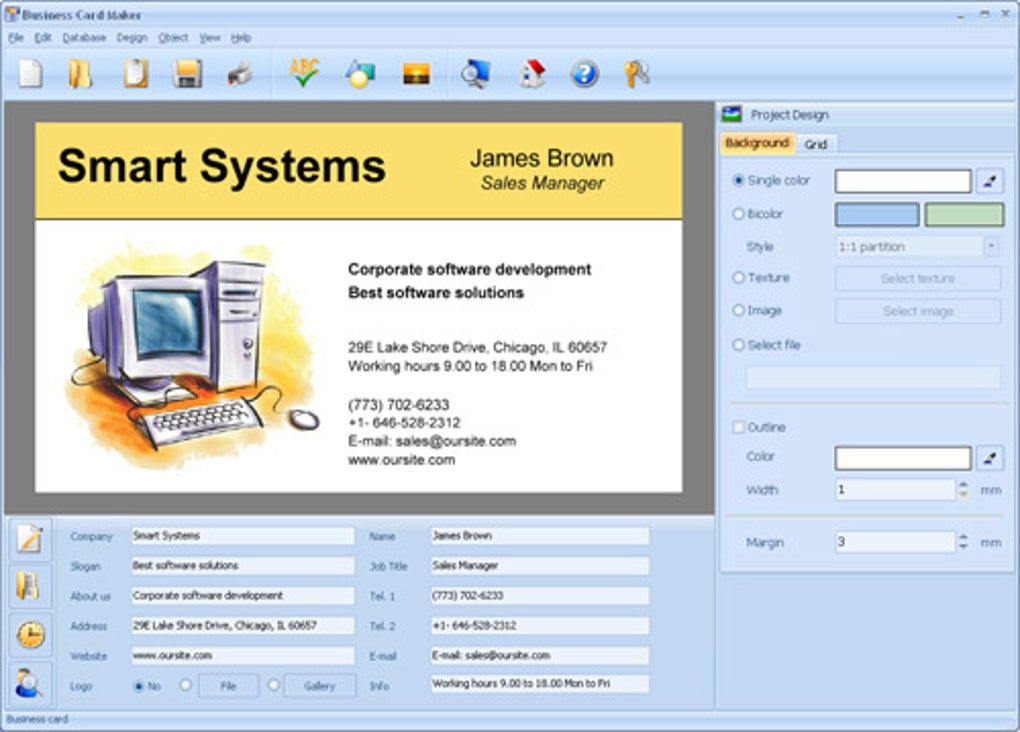Click the blue bicolor swatch
This screenshot has width=1020, height=732.
pos(877,214)
